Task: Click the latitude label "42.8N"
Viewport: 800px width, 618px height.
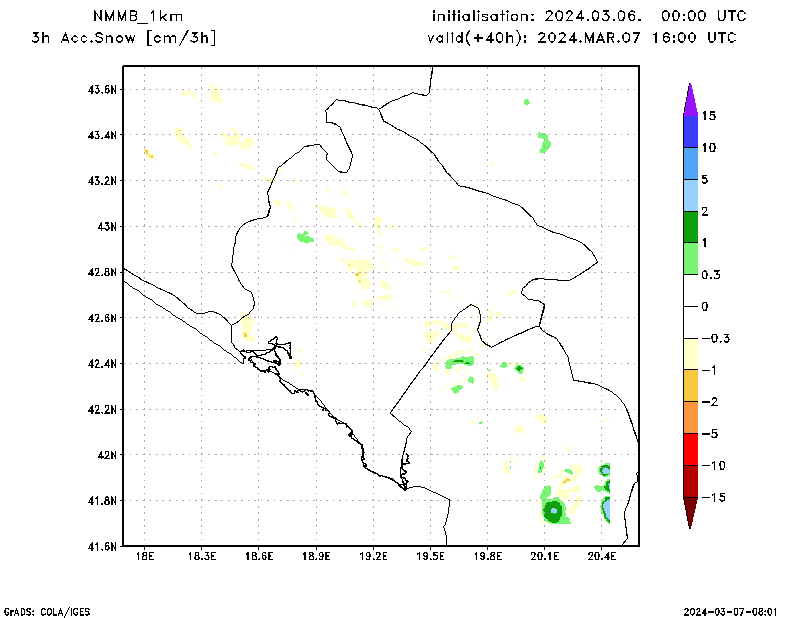Action: tap(102, 272)
